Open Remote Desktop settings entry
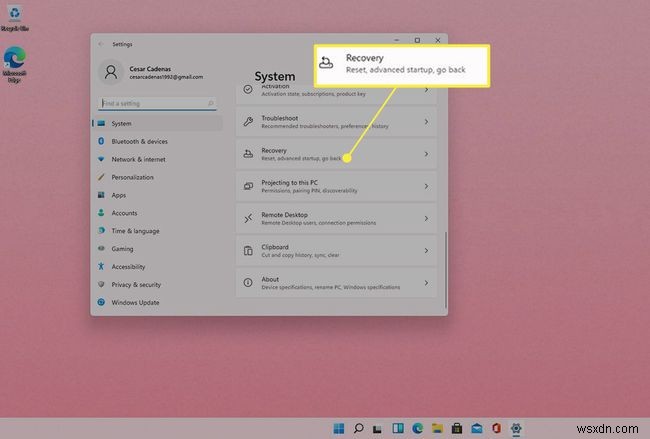Screen dimensions: 650x439 click(x=336, y=218)
